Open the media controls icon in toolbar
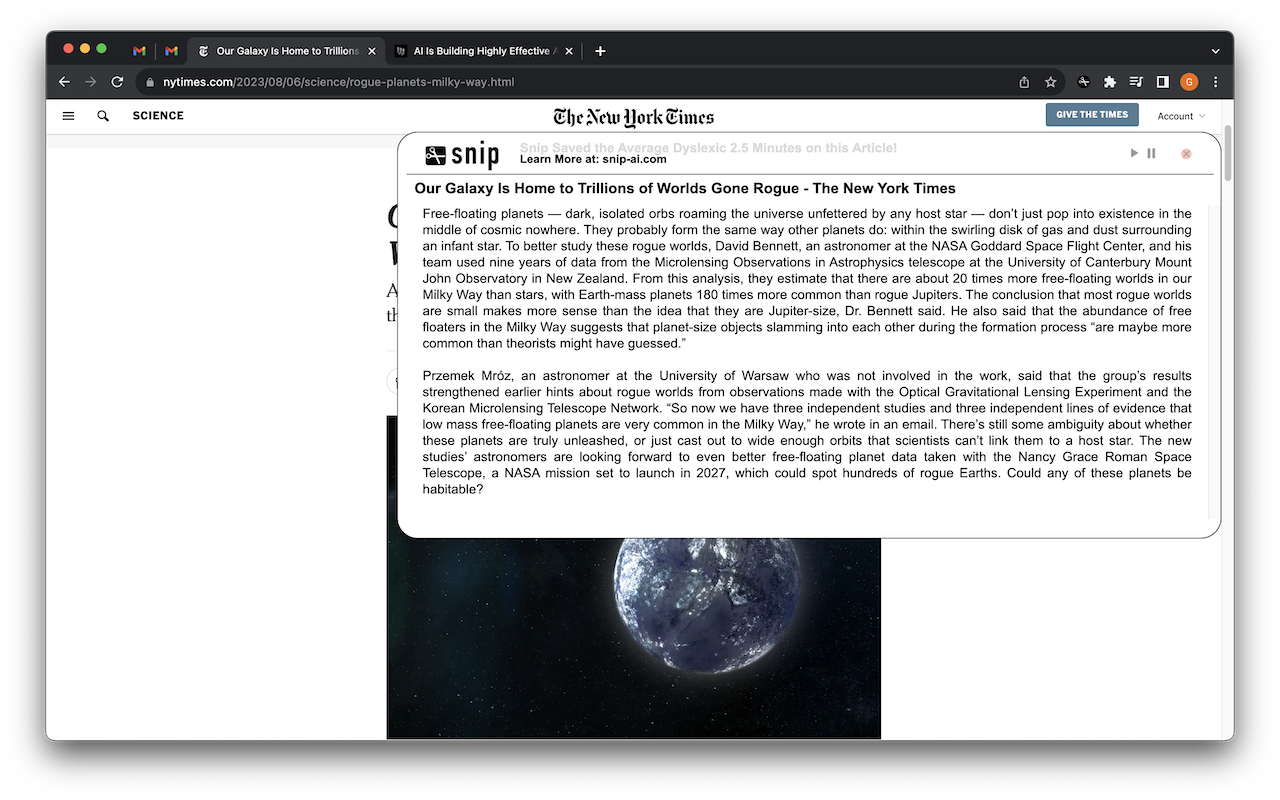 (x=1136, y=82)
